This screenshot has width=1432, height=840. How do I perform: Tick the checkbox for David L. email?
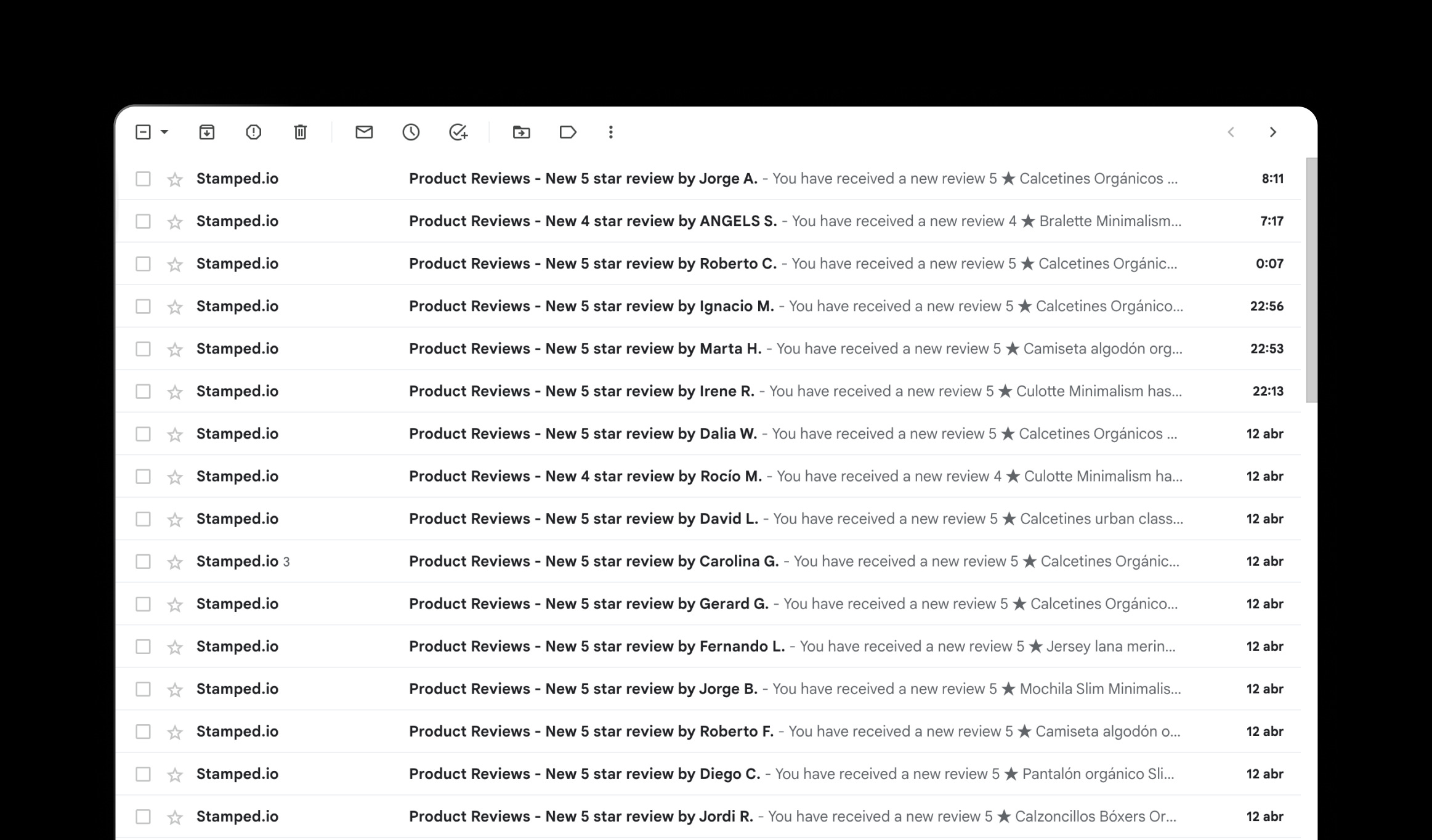tap(143, 519)
